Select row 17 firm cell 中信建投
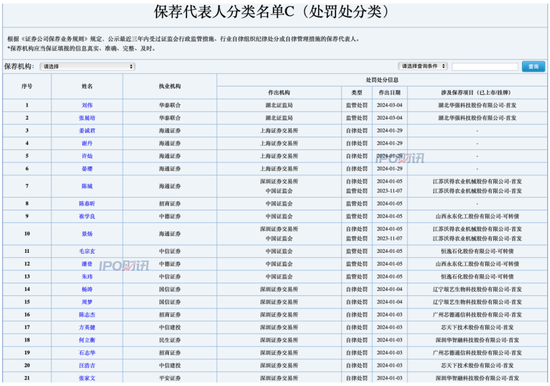Screen dimensions: 550x386 170,327
